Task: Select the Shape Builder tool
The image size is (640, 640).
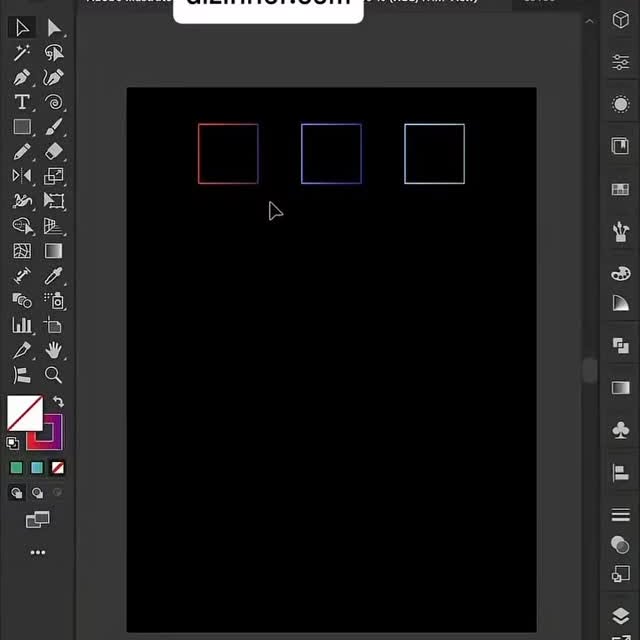Action: tap(22, 226)
